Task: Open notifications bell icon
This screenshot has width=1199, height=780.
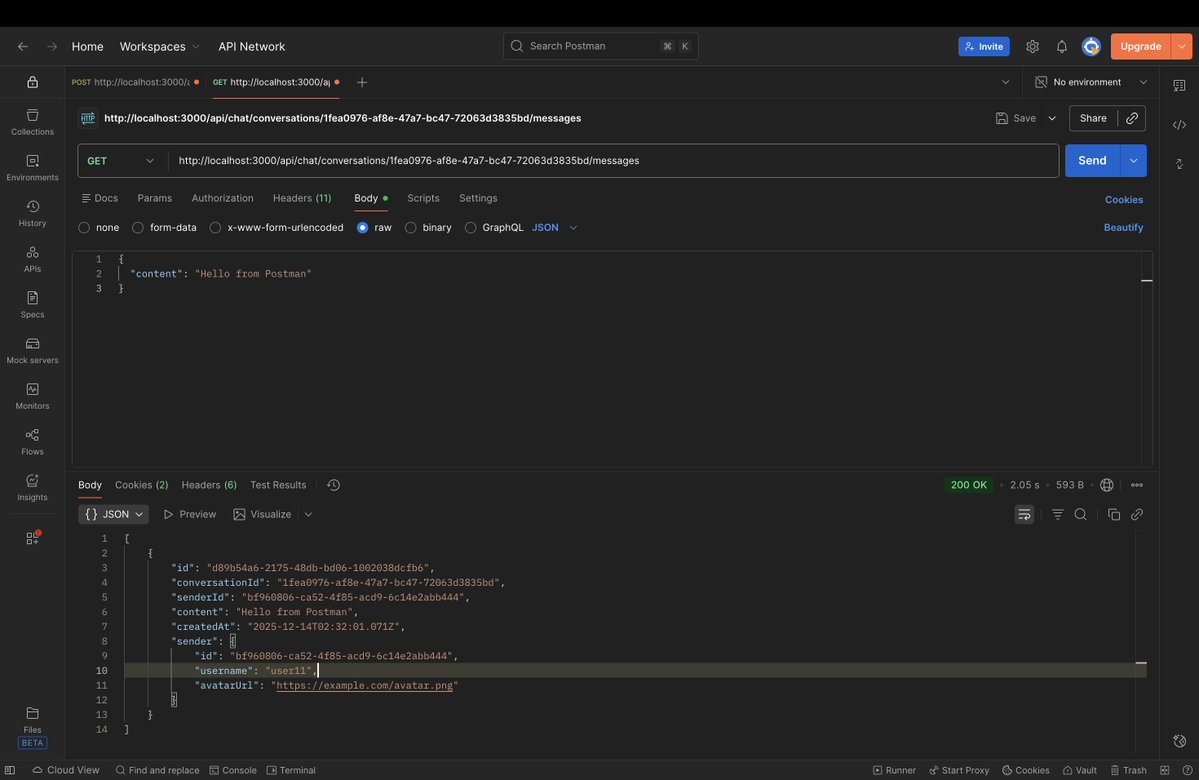Action: click(x=1061, y=47)
